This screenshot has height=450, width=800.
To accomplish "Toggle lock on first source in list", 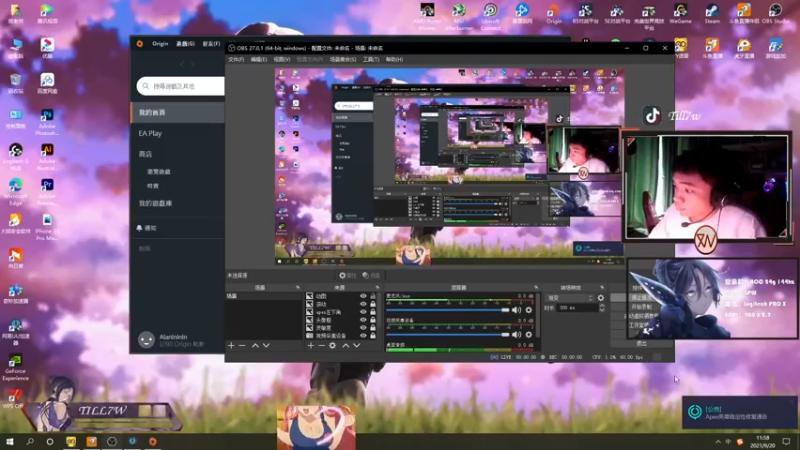I will pos(373,296).
